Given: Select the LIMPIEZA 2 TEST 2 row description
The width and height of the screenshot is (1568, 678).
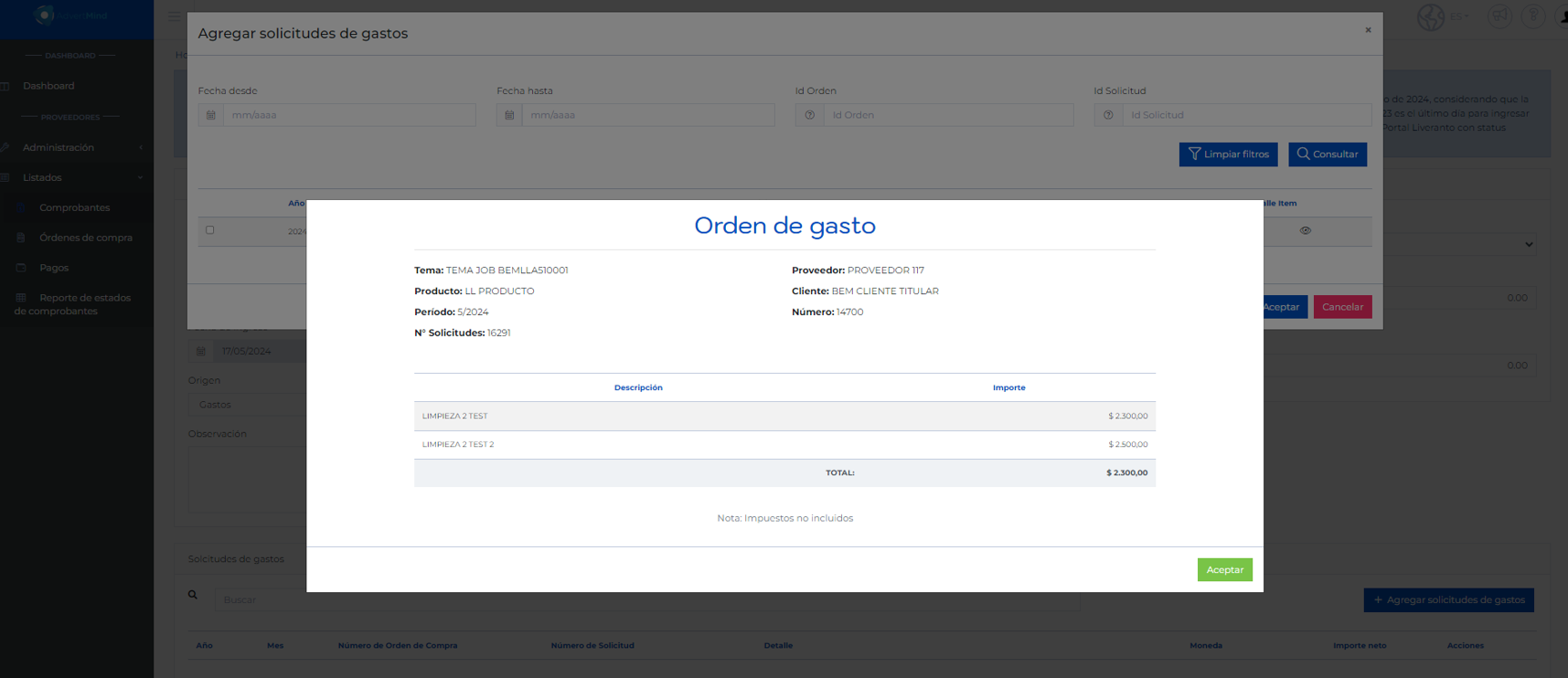Looking at the screenshot, I should tap(458, 444).
